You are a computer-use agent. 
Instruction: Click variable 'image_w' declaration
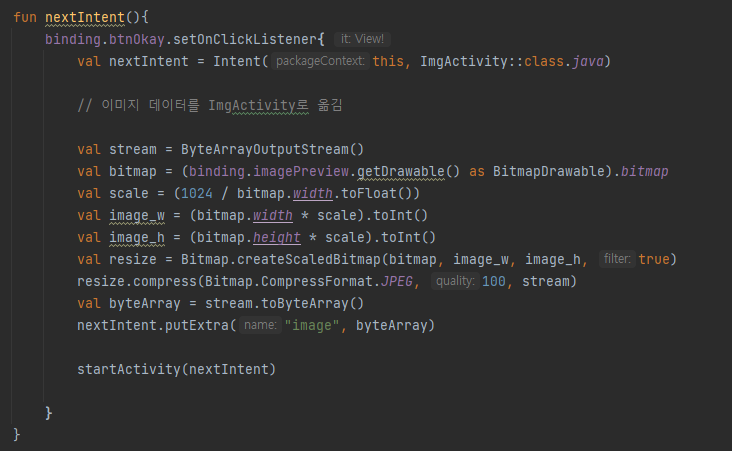pyautogui.click(x=137, y=215)
